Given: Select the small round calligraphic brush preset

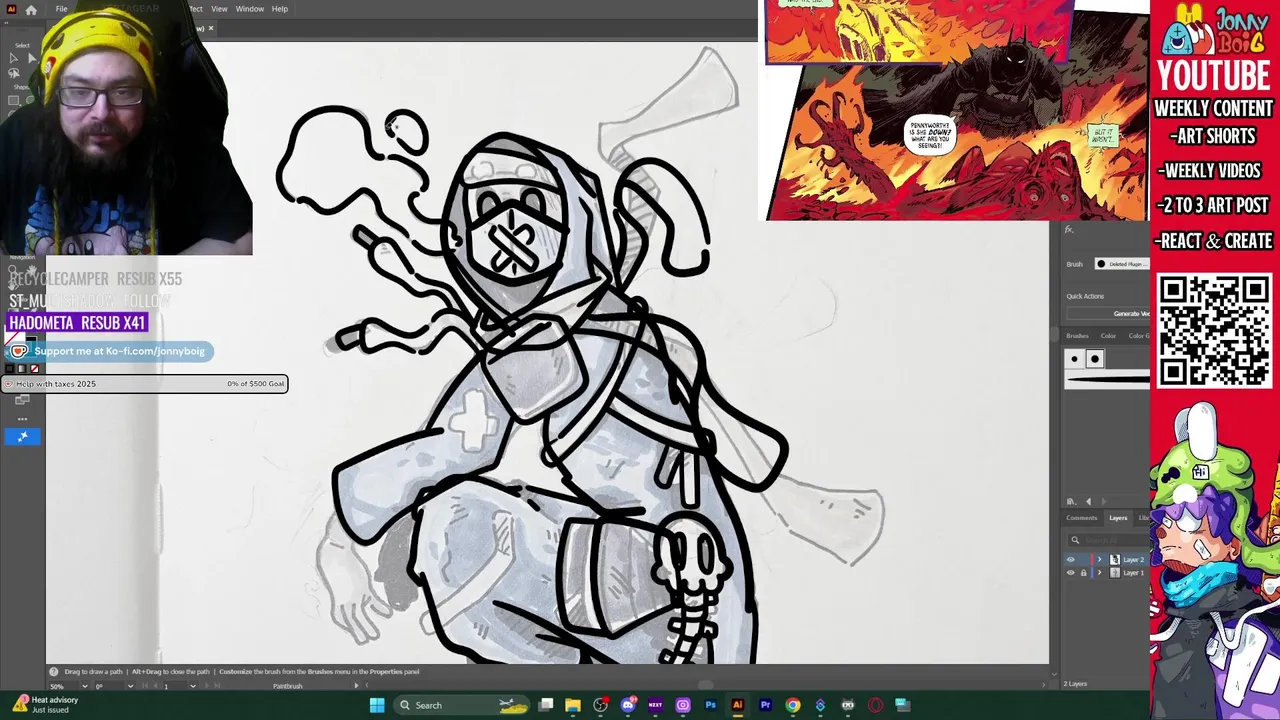Looking at the screenshot, I should (x=1075, y=359).
